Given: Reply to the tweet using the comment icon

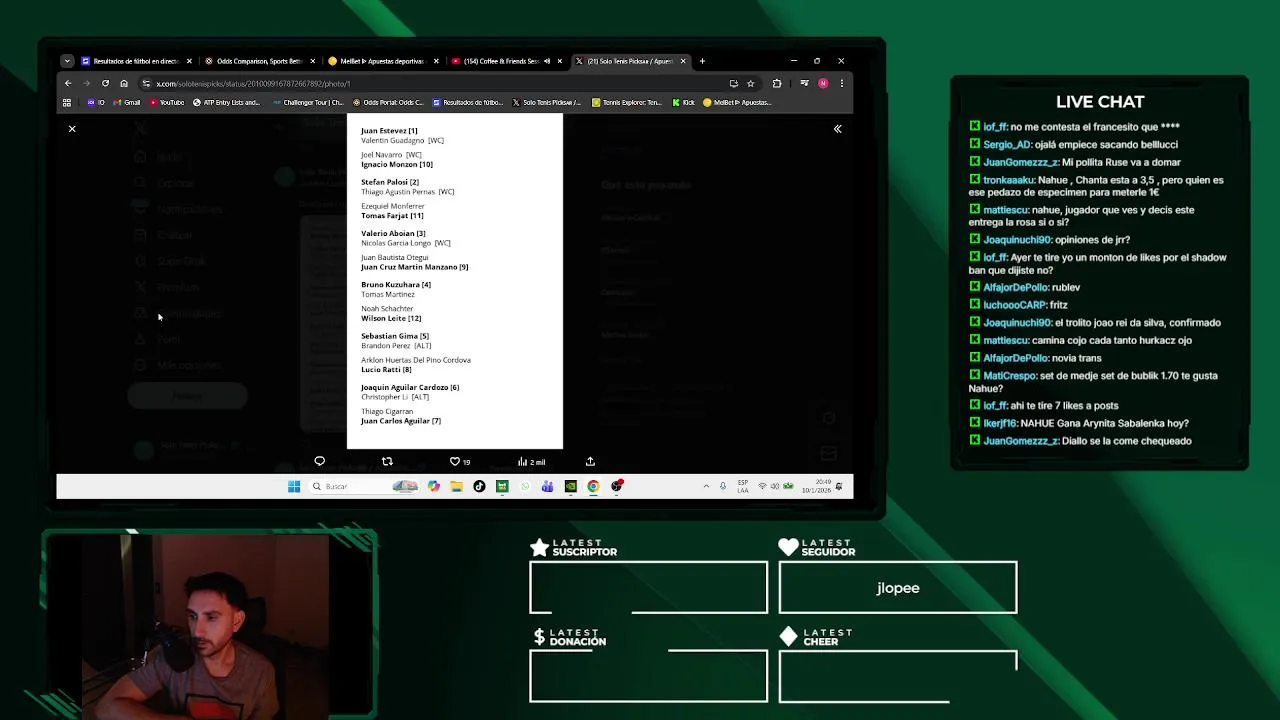Looking at the screenshot, I should pyautogui.click(x=320, y=461).
